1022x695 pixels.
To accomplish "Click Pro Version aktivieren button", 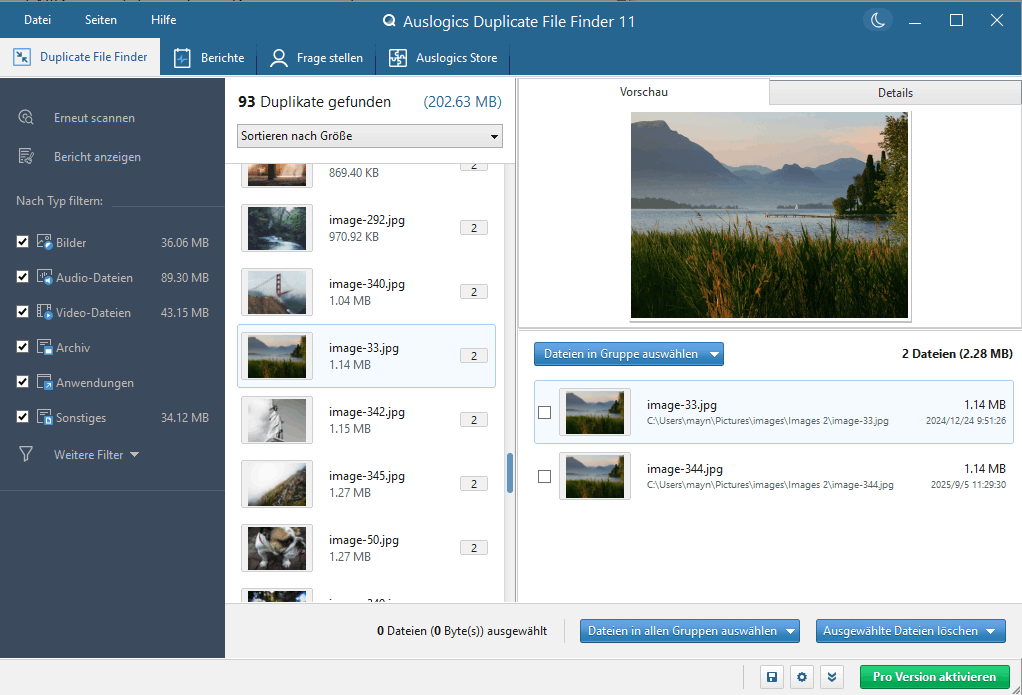I will coord(935,677).
